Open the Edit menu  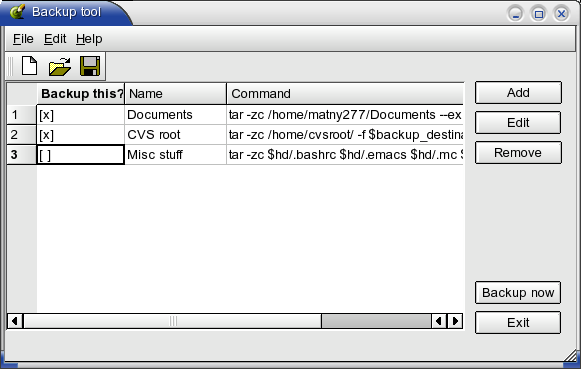click(55, 39)
